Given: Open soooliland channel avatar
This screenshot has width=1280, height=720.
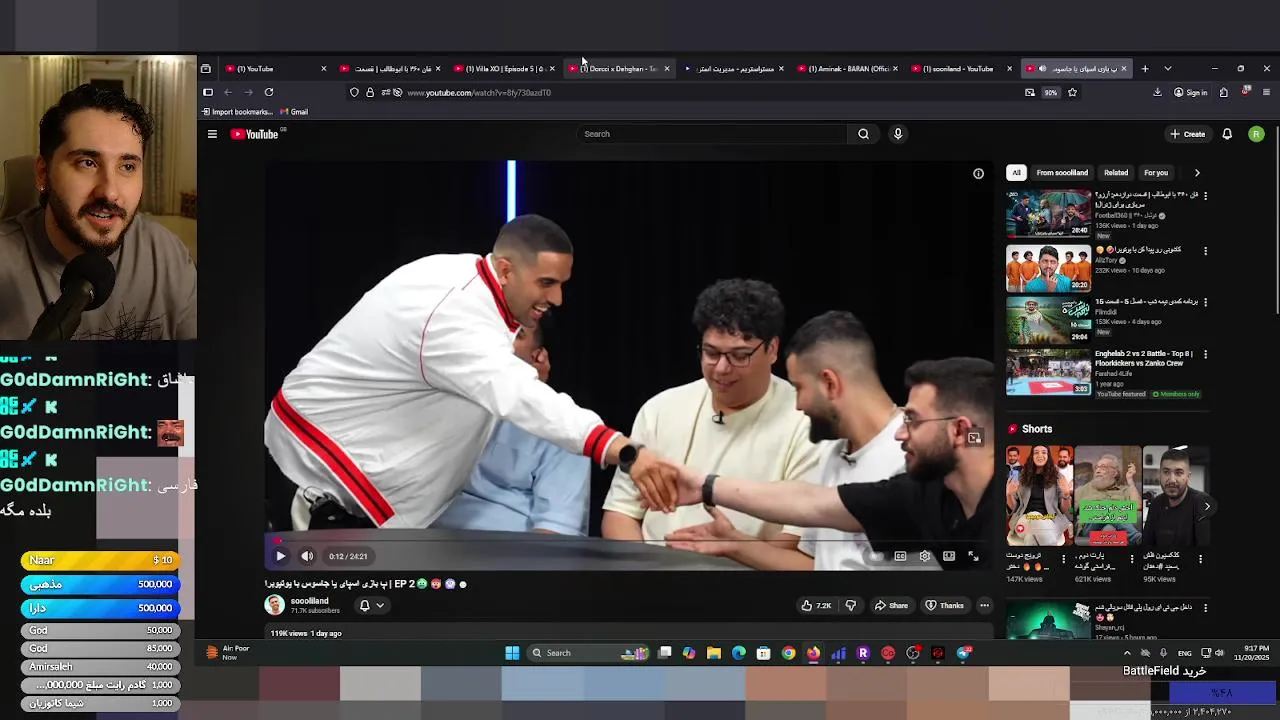Looking at the screenshot, I should click(274, 605).
